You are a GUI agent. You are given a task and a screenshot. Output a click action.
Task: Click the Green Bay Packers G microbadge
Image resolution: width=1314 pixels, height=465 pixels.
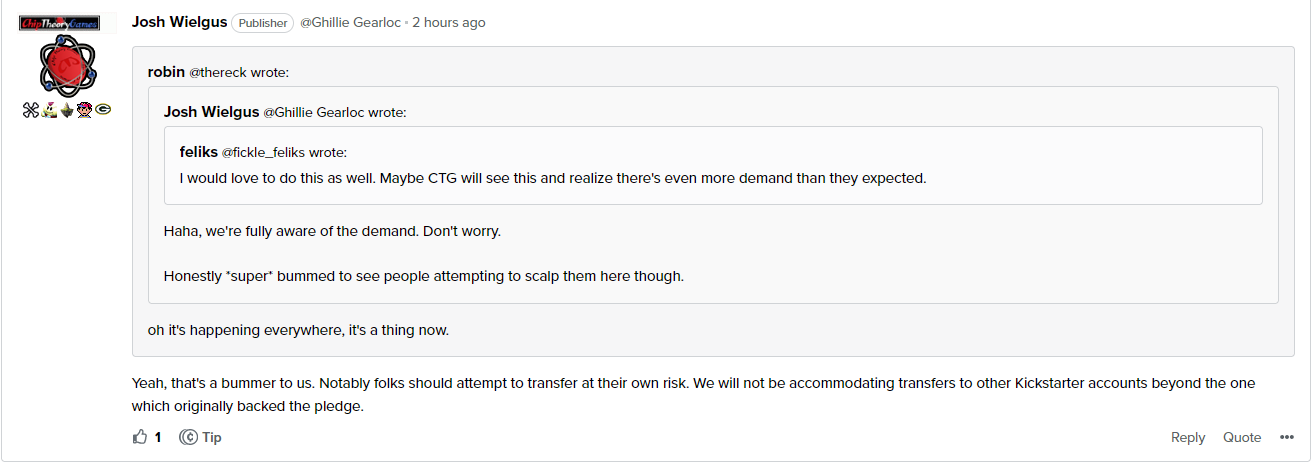103,109
